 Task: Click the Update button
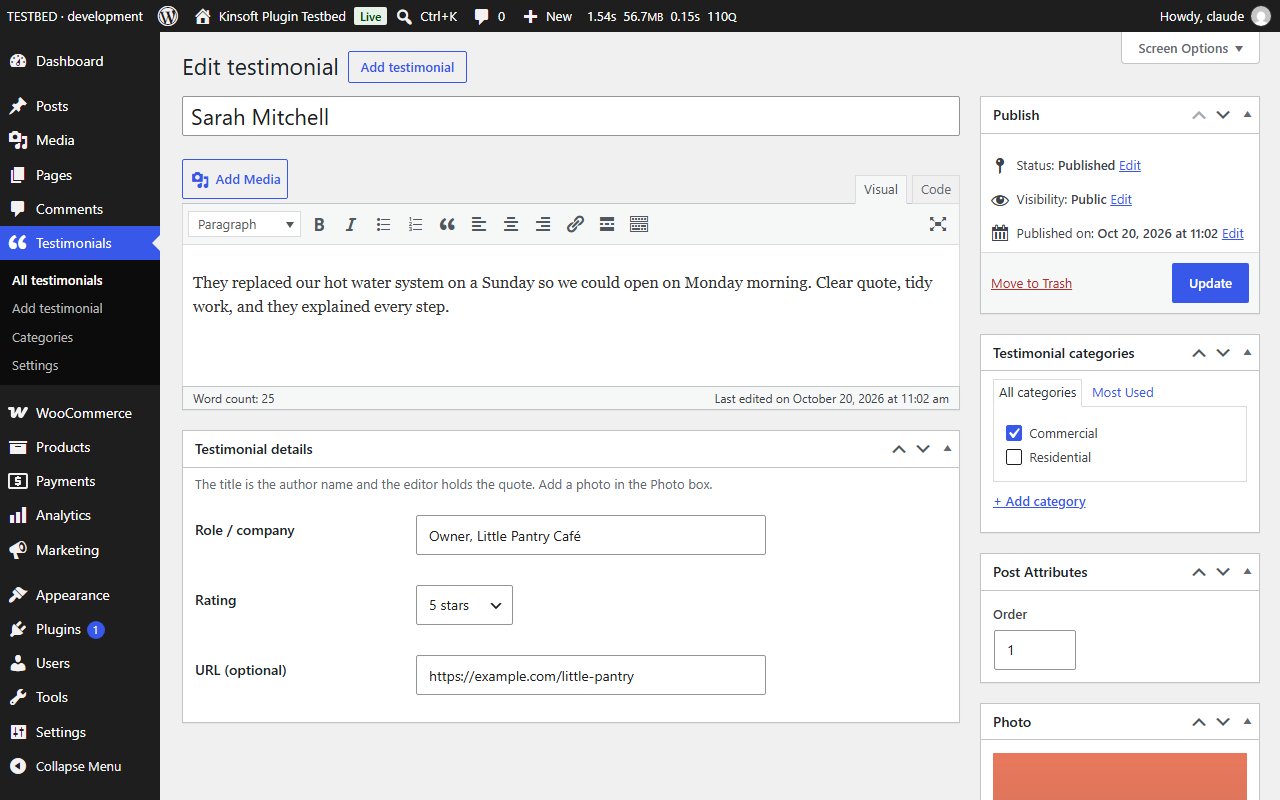(x=1210, y=283)
